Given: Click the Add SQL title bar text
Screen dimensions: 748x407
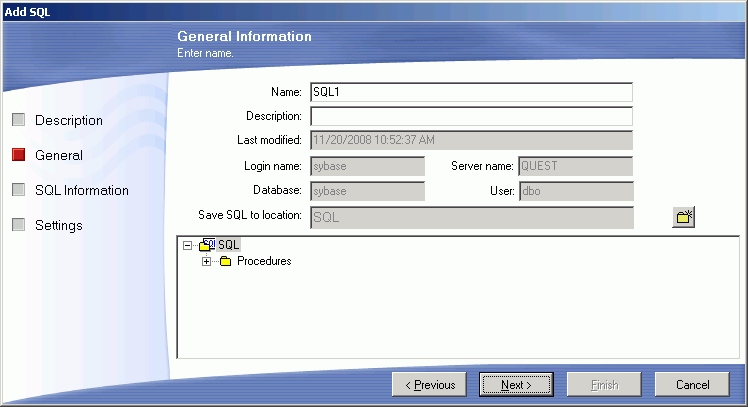Looking at the screenshot, I should [x=27, y=12].
